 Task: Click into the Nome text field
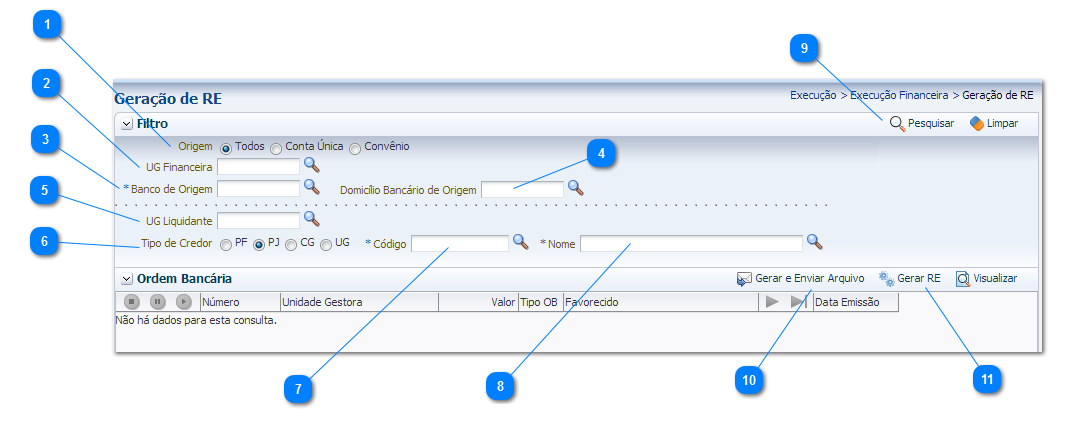(x=690, y=243)
